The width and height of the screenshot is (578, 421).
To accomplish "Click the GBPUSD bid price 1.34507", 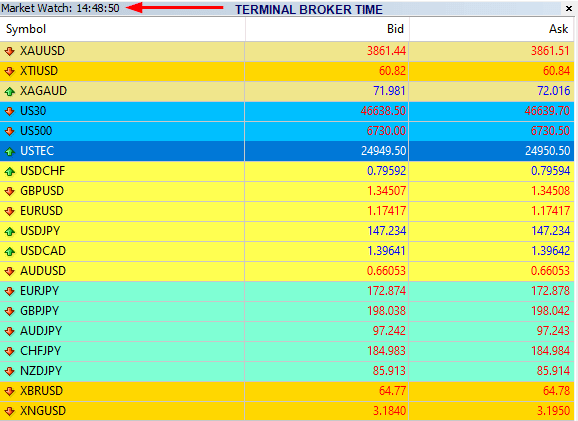I will click(386, 191).
